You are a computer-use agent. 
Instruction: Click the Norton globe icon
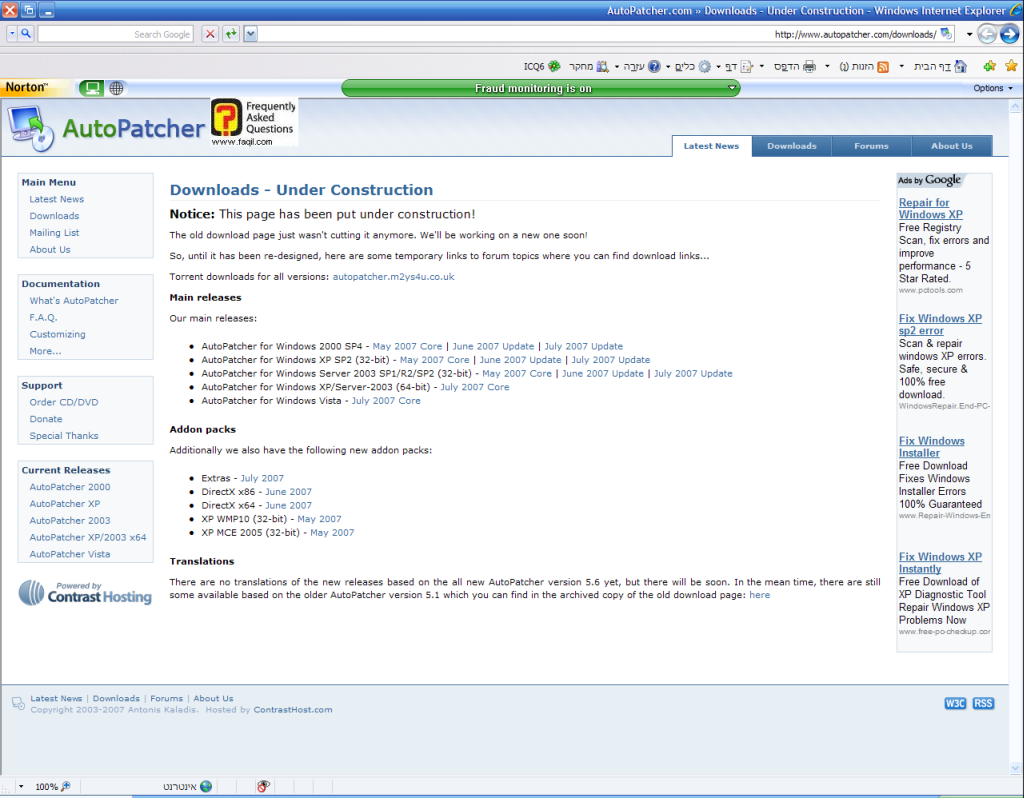116,88
